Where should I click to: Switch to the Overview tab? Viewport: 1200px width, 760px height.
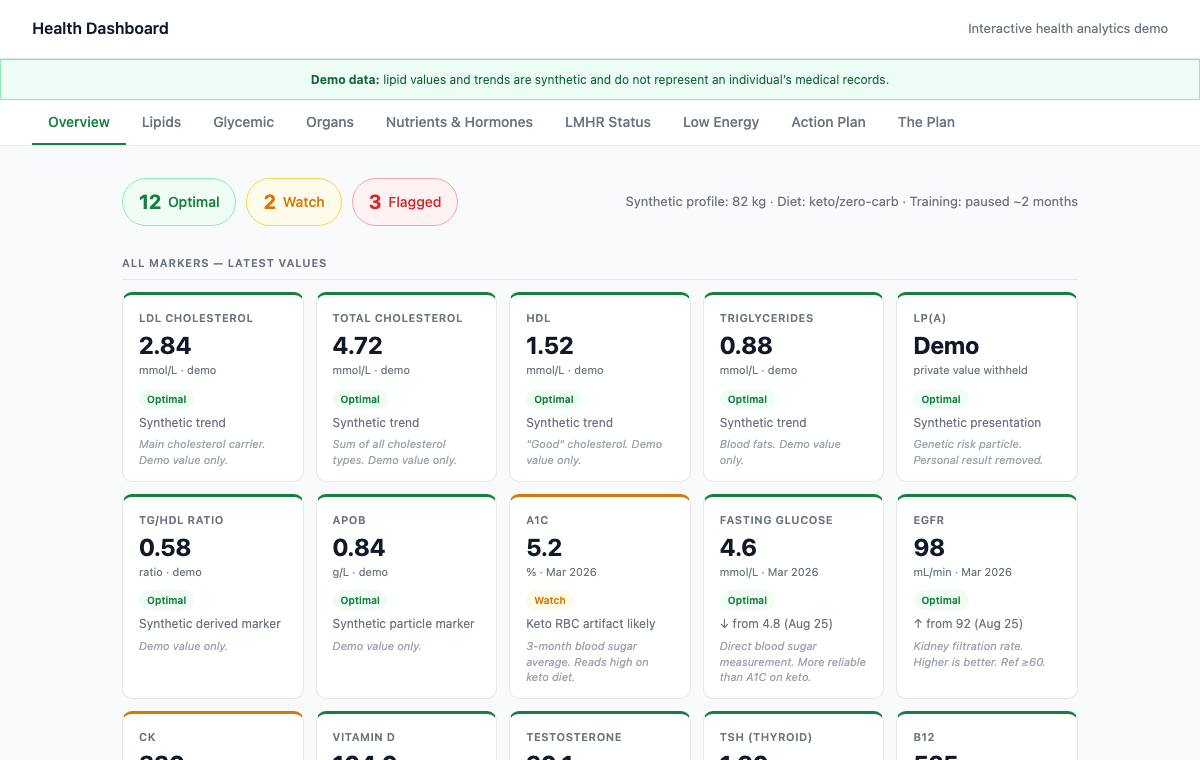[x=79, y=122]
